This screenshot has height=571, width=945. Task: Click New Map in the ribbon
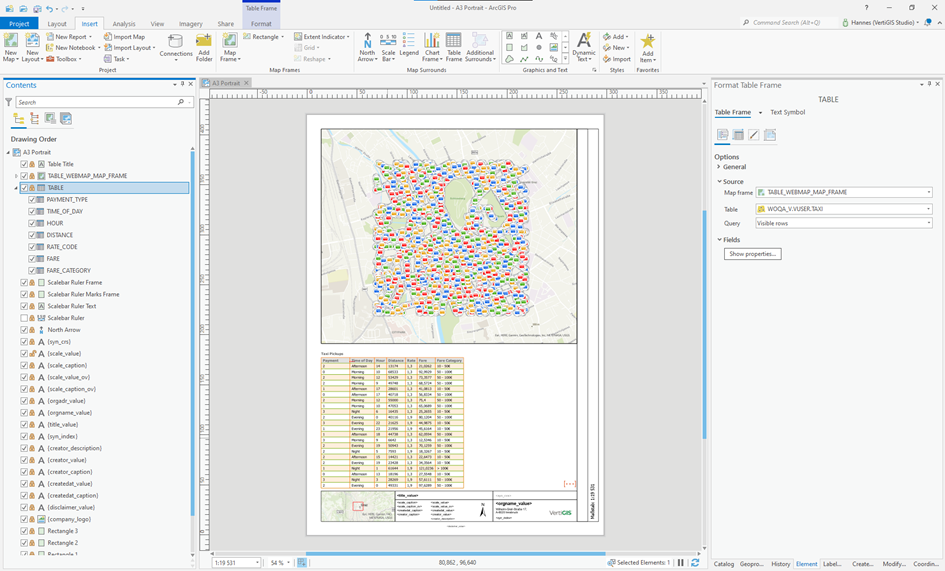click(x=10, y=47)
